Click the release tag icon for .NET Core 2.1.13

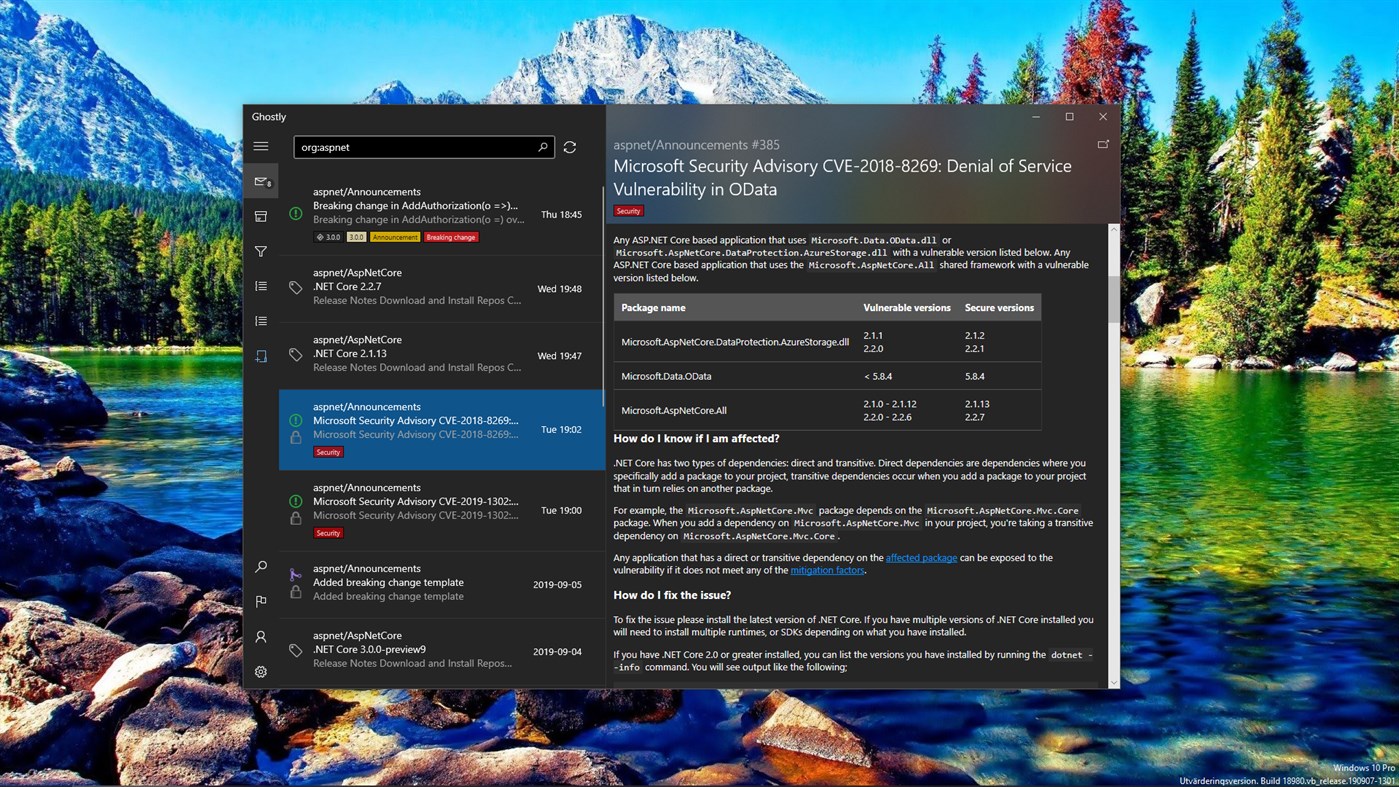pos(296,355)
